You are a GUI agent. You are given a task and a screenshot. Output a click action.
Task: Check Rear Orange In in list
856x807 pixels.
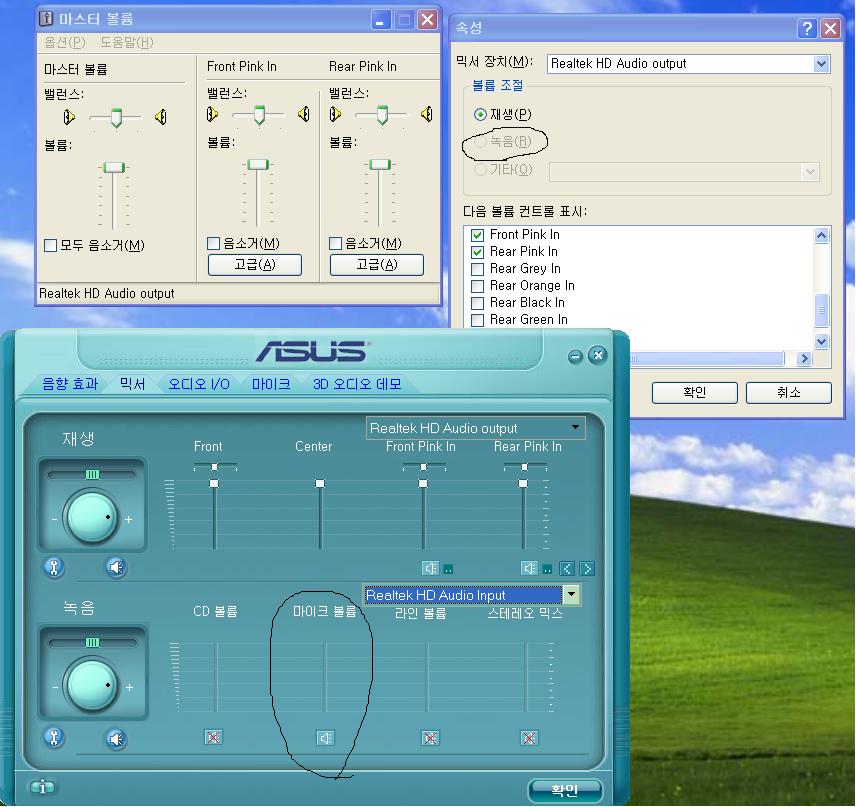click(x=477, y=286)
